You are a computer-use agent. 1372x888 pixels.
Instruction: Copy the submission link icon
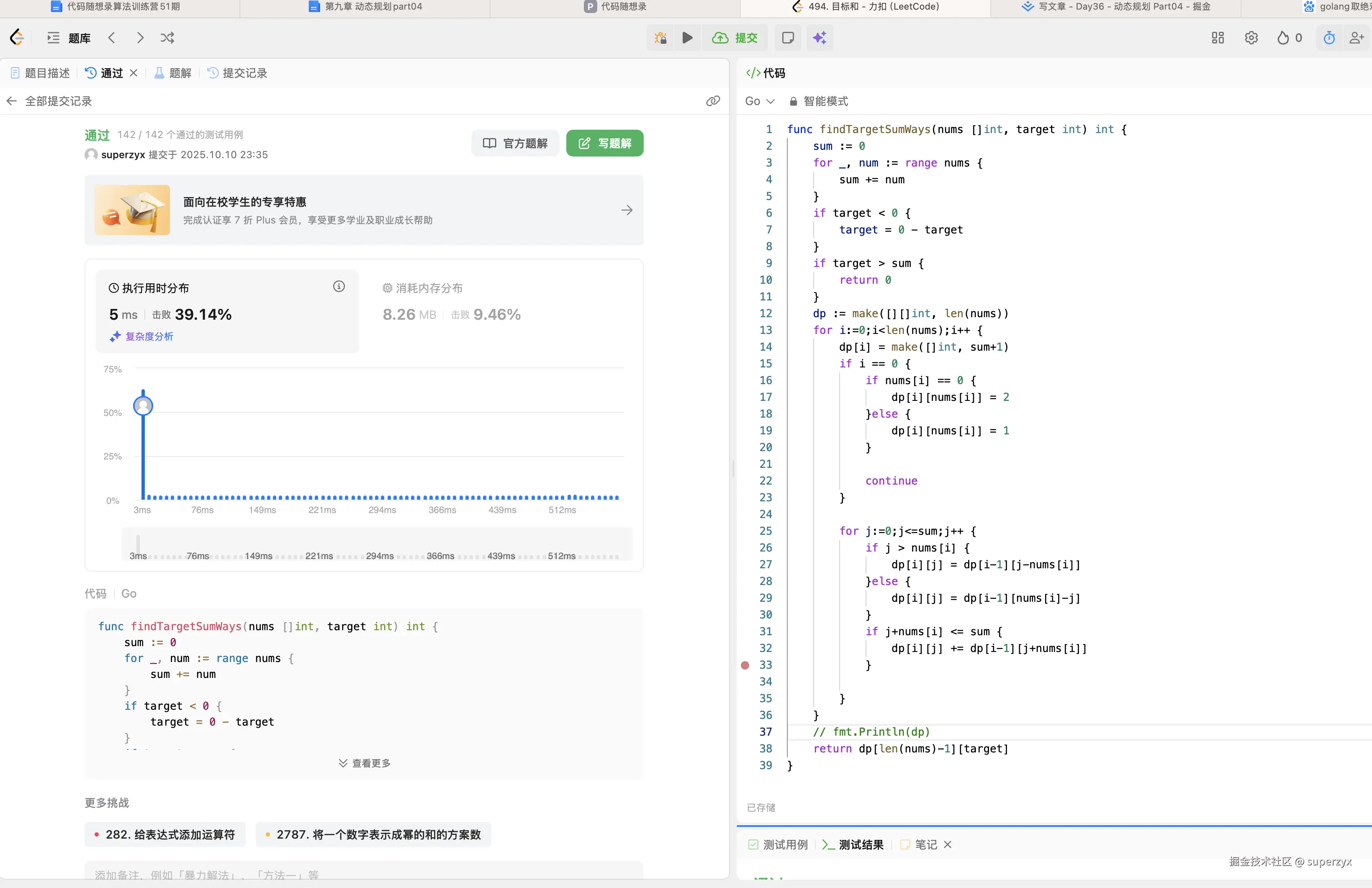(713, 101)
